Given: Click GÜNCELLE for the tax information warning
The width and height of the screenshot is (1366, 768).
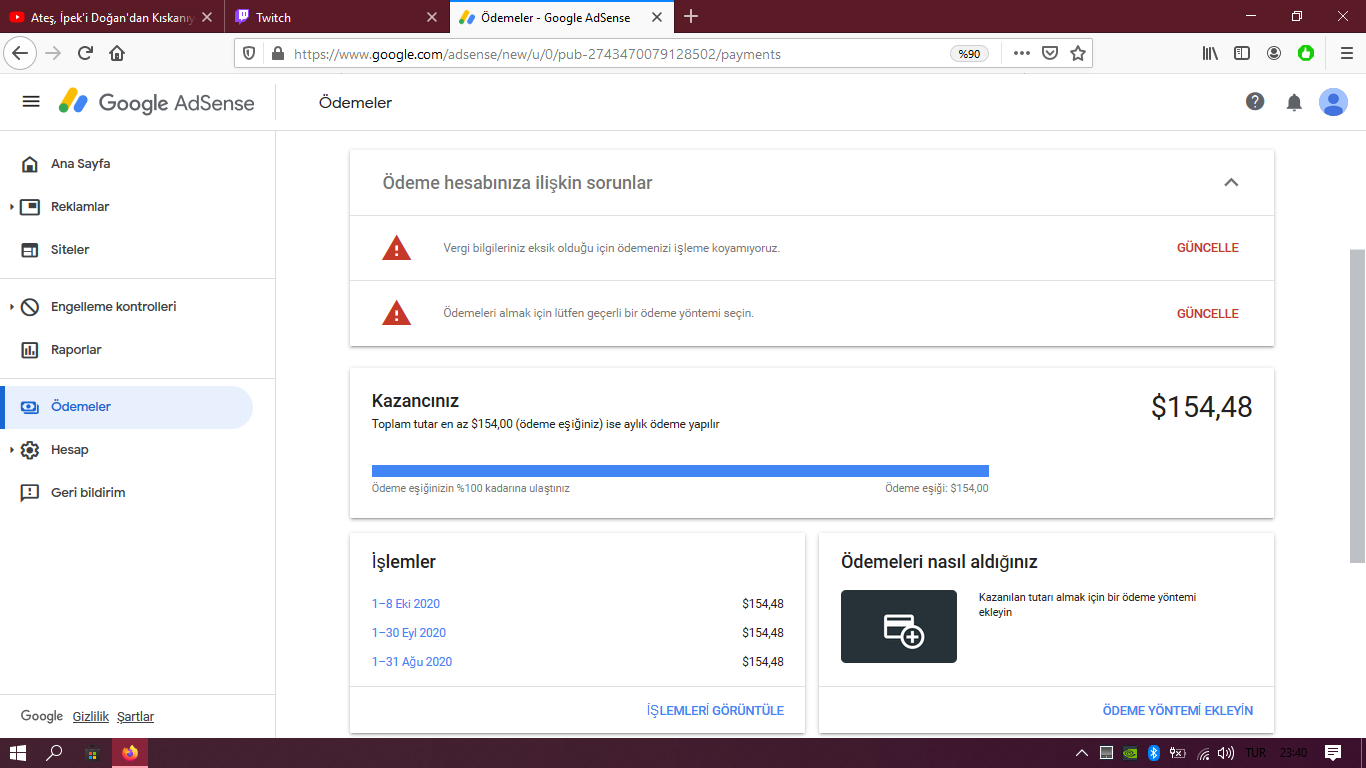Looking at the screenshot, I should point(1207,248).
